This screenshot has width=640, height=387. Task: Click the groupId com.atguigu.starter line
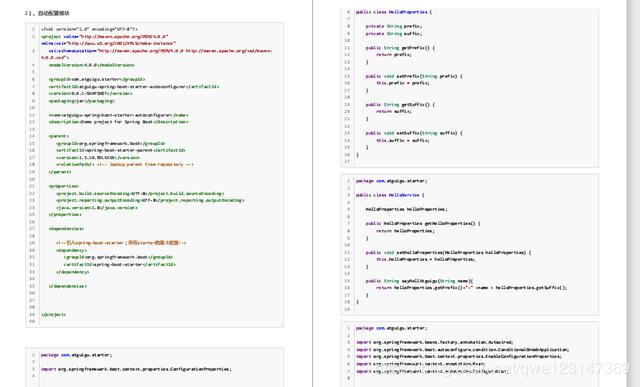point(97,79)
